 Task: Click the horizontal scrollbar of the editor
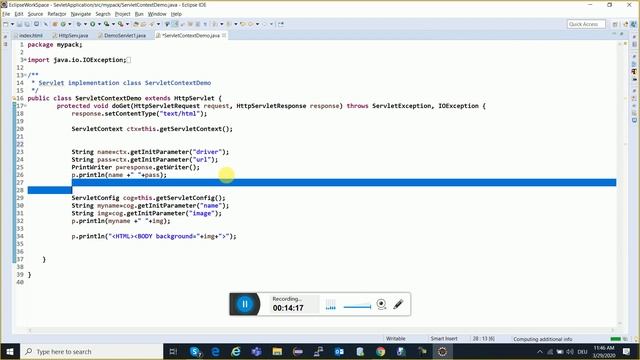pos(321,330)
